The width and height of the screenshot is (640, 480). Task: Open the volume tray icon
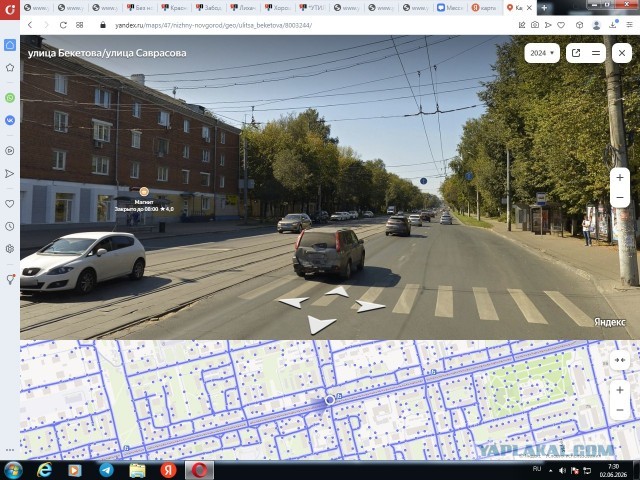click(562, 471)
